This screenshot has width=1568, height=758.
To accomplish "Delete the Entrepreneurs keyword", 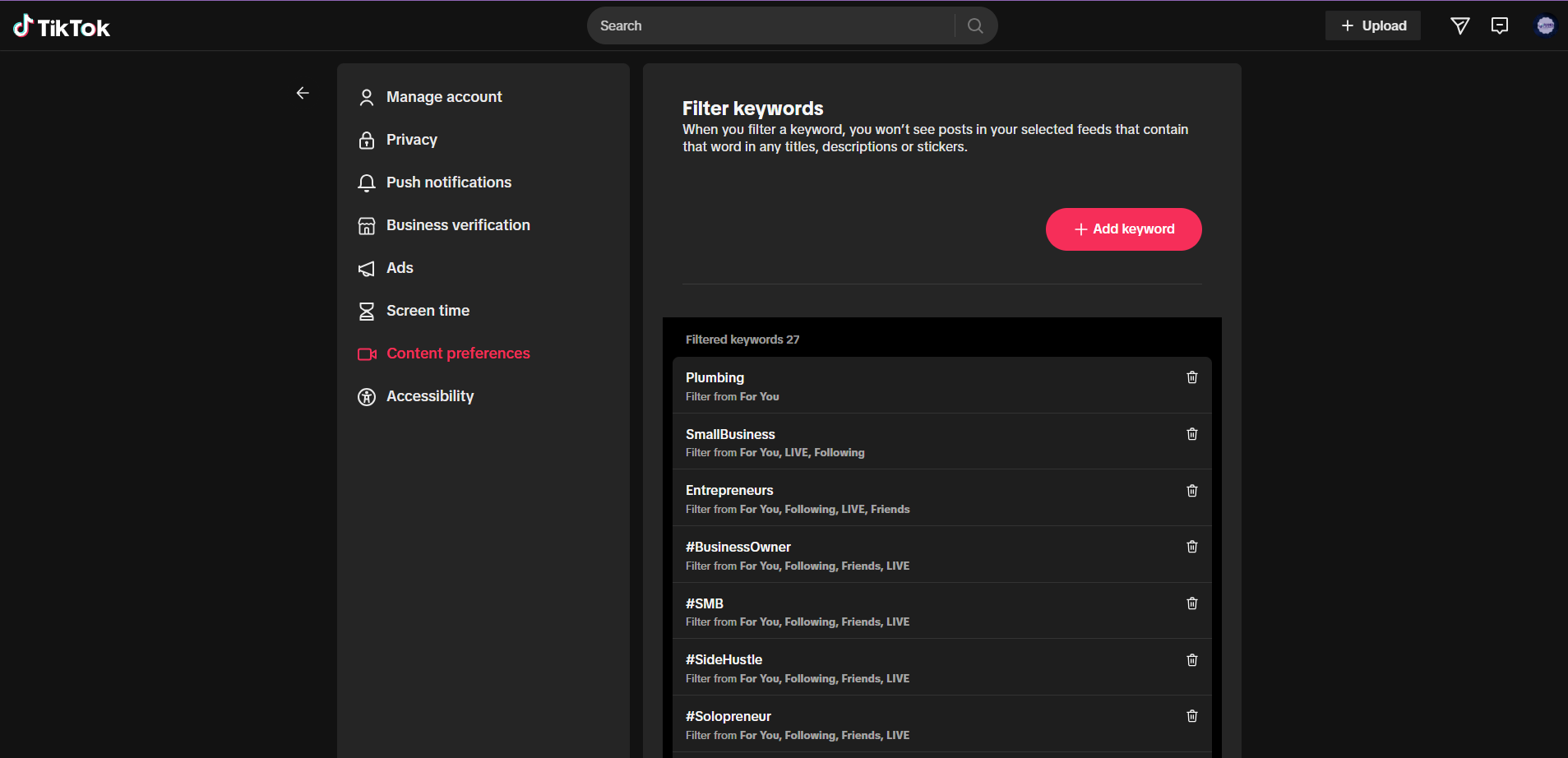I will click(1192, 491).
